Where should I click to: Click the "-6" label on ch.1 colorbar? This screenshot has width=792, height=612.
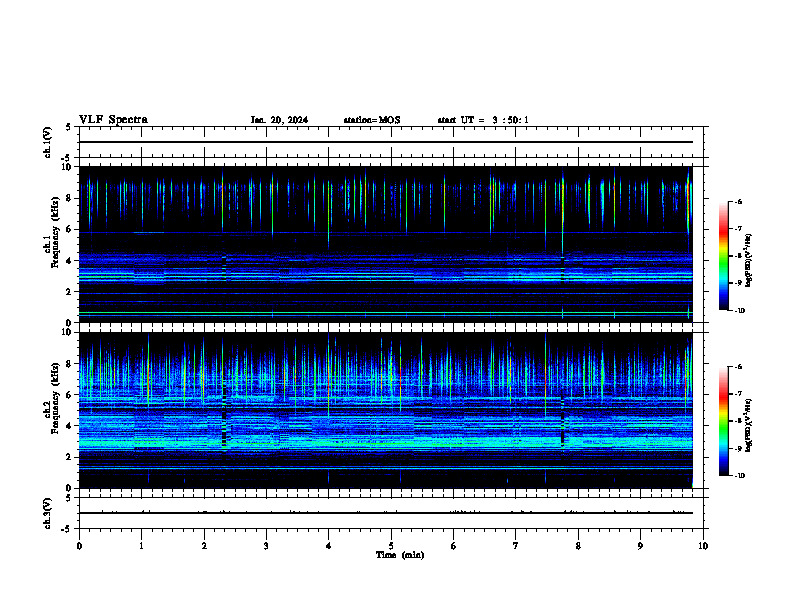pos(738,202)
